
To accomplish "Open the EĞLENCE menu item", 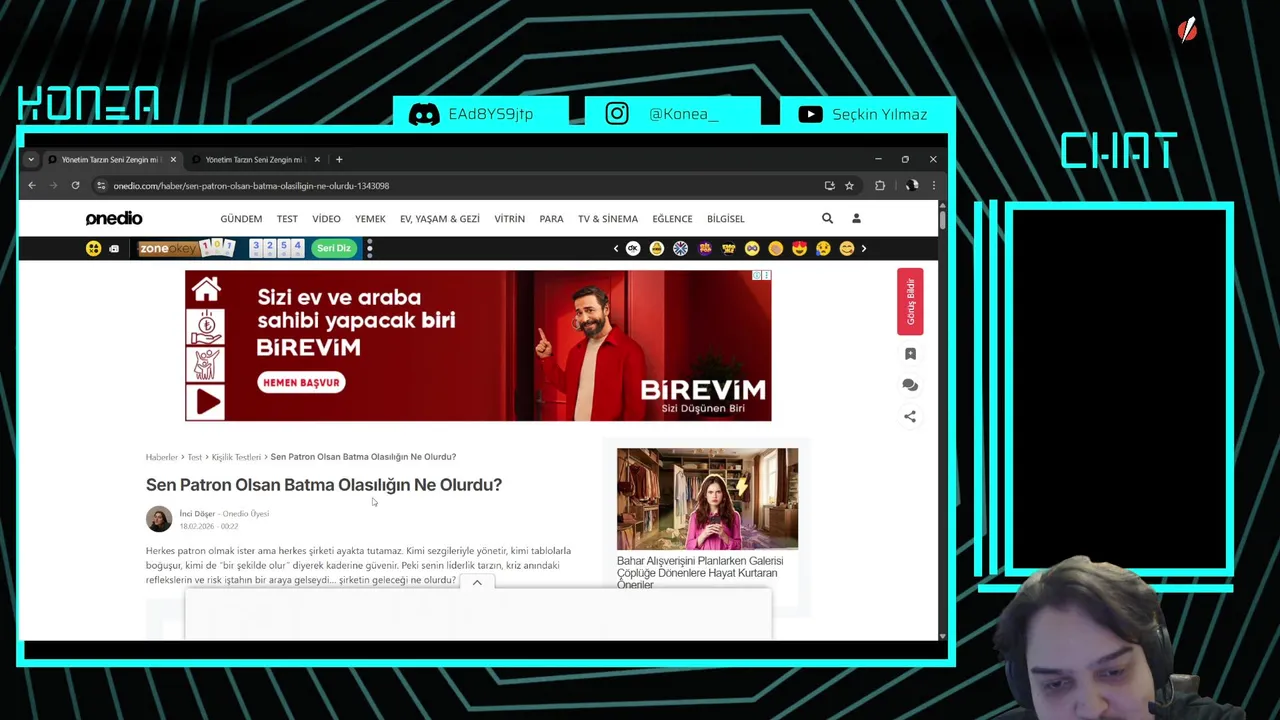I will pos(672,219).
